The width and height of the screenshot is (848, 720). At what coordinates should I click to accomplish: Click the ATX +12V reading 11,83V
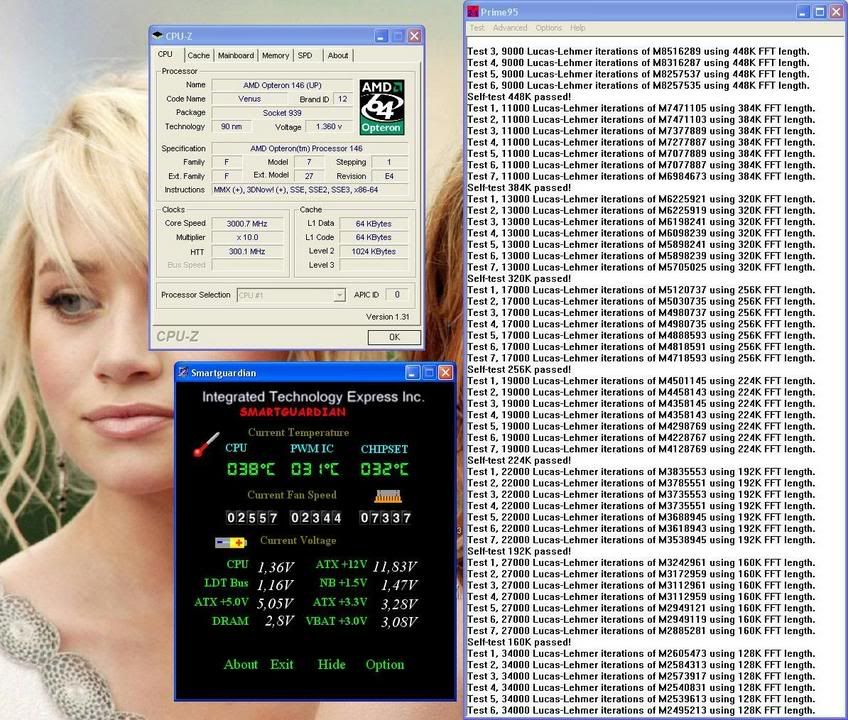click(x=394, y=566)
